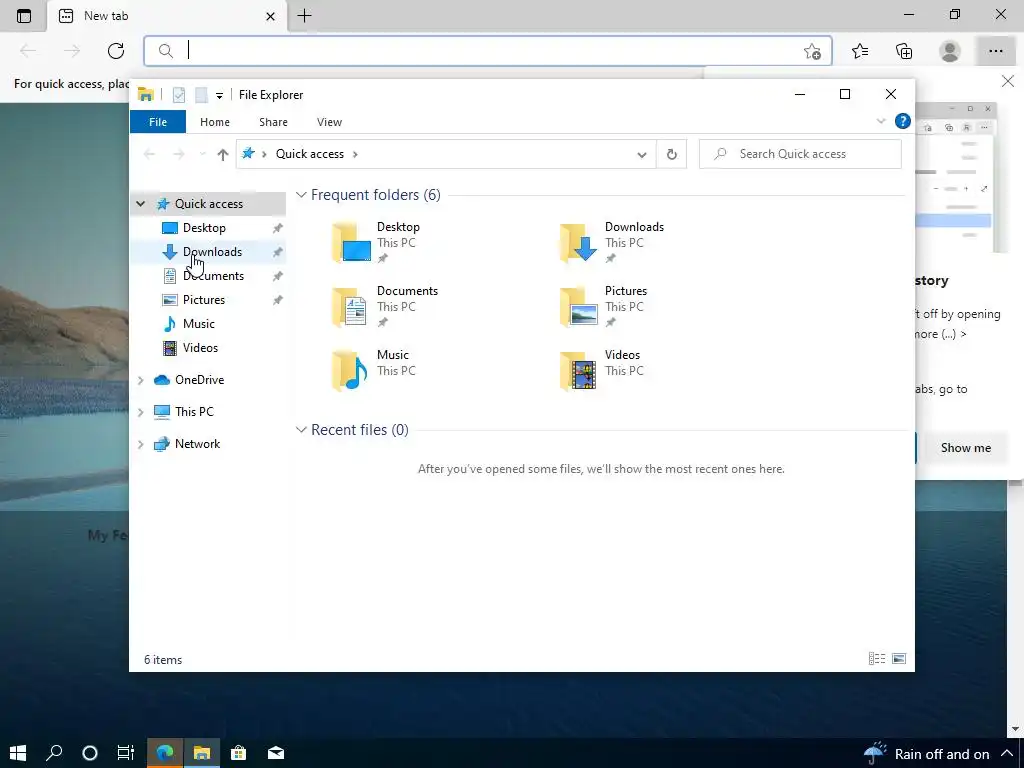1024x768 pixels.
Task: Click the New folder quick toolbar icon
Action: pos(201,95)
